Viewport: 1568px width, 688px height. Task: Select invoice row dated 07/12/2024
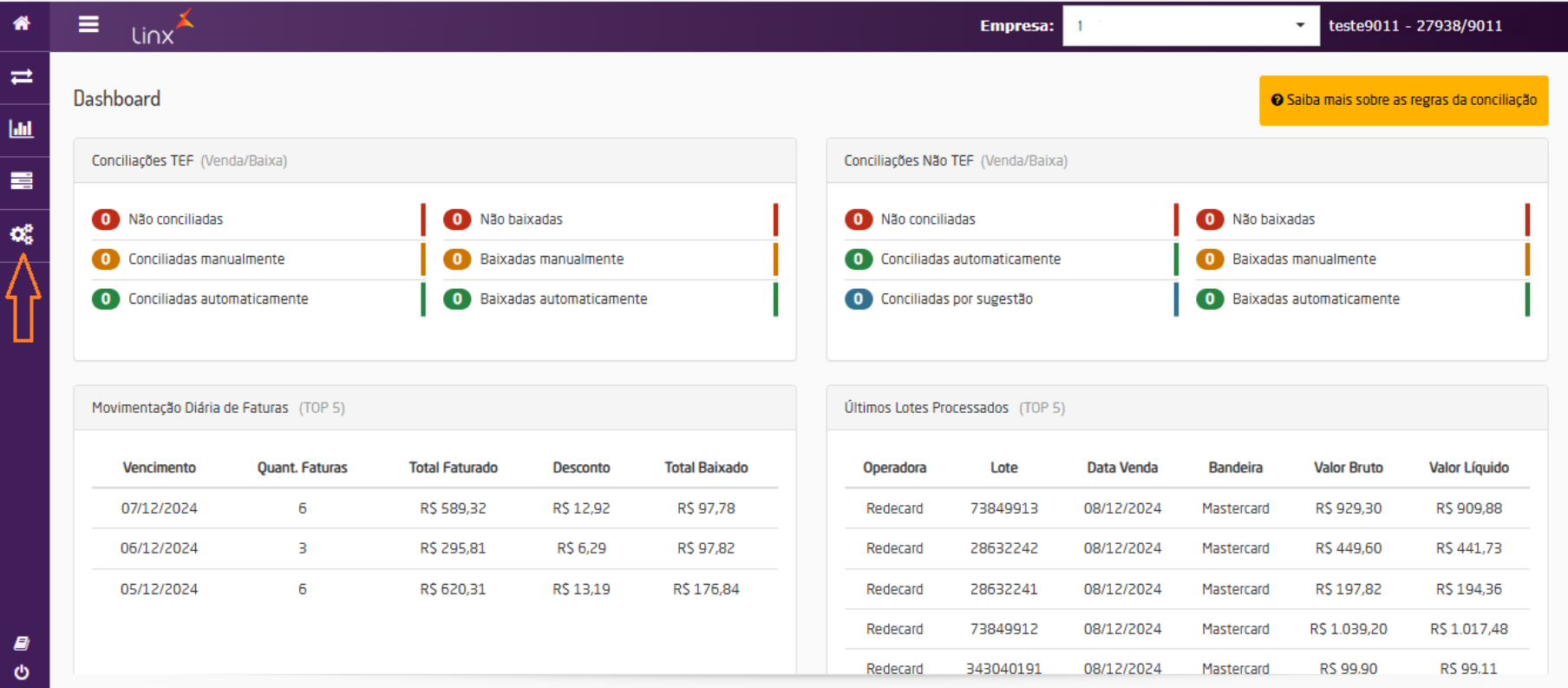click(x=159, y=508)
